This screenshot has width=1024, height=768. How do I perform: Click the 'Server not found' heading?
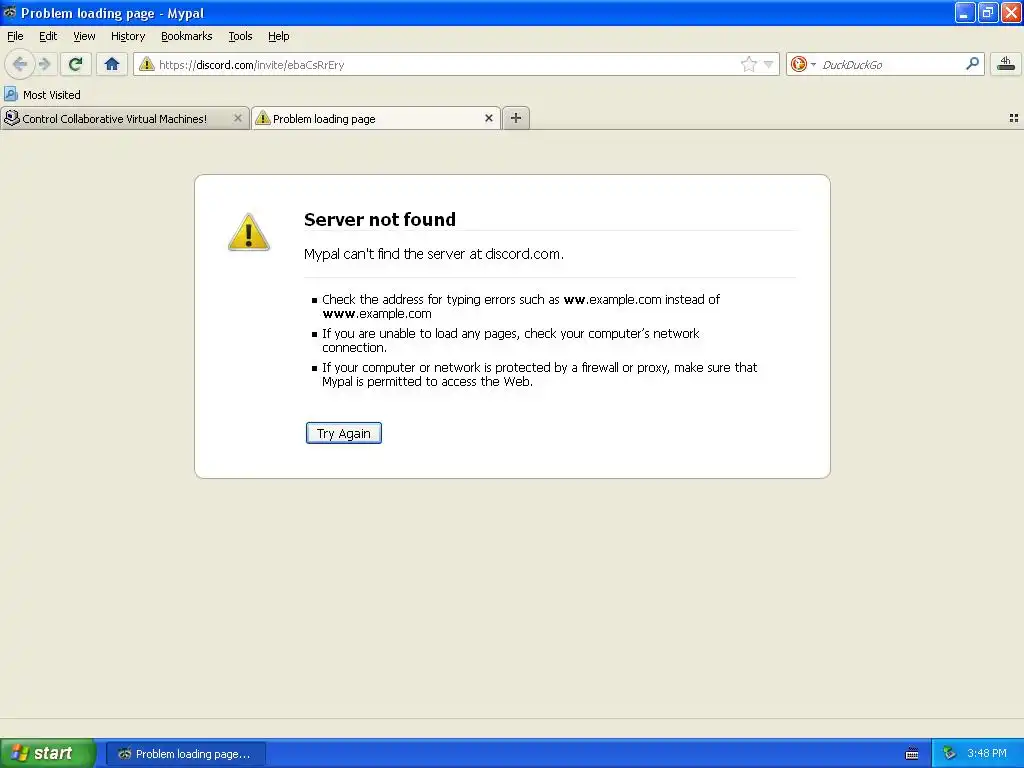380,219
